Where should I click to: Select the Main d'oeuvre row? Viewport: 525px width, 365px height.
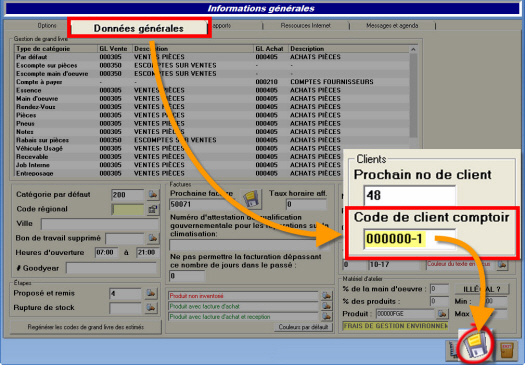click(212, 99)
